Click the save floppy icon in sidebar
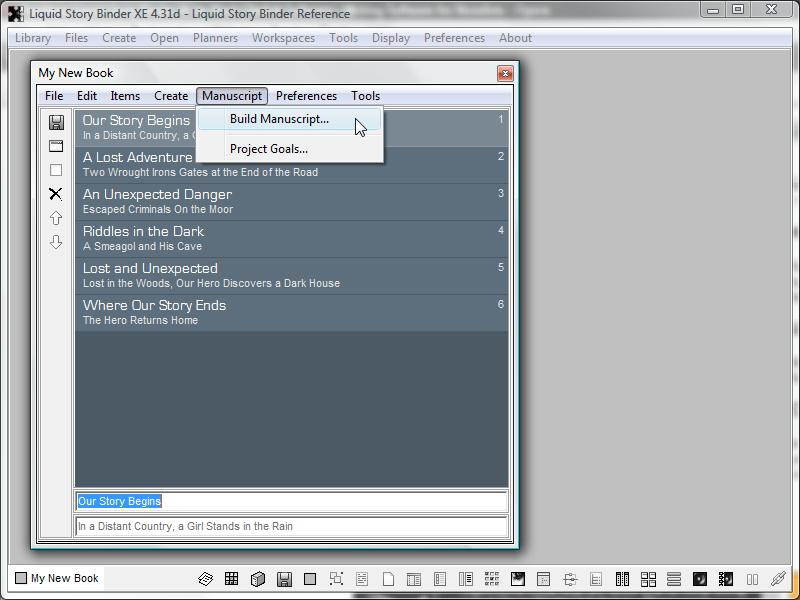Viewport: 800px width, 600px height. (56, 122)
